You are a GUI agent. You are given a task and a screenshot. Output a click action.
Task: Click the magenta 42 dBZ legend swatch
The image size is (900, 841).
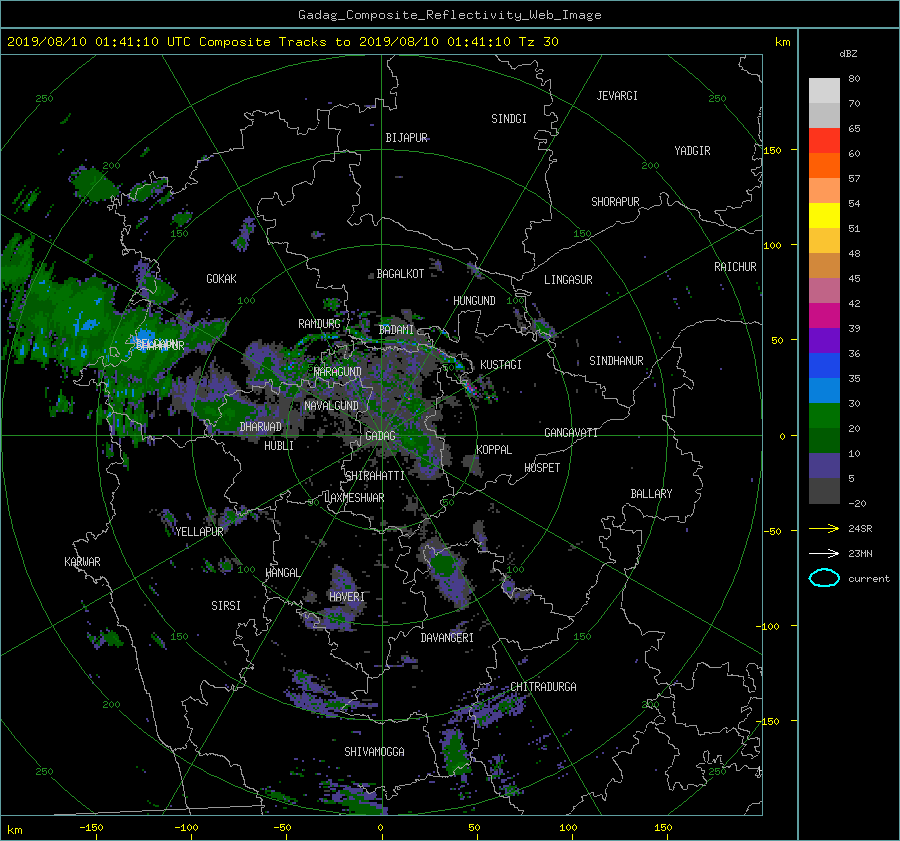tap(824, 316)
